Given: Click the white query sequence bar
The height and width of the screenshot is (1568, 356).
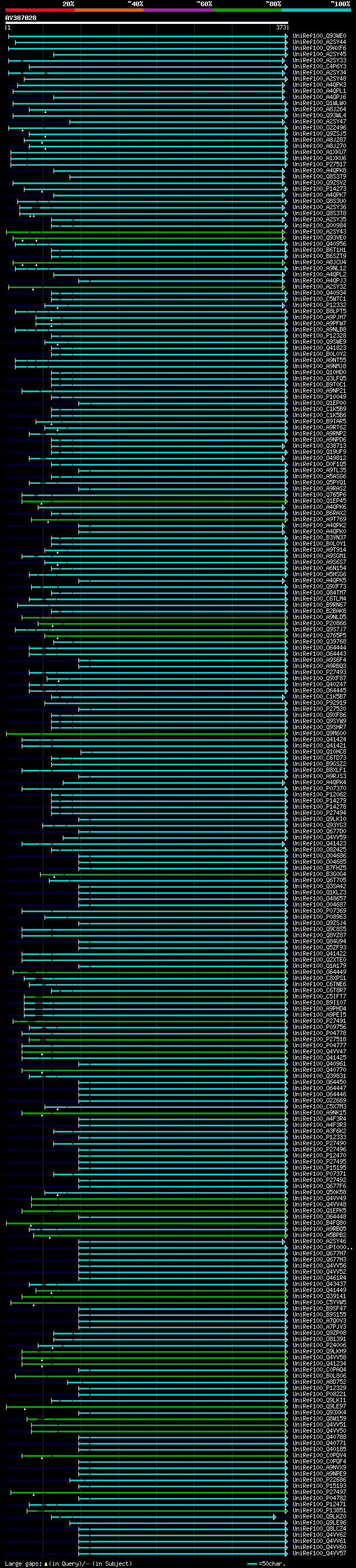Looking at the screenshot, I should click(x=147, y=22).
